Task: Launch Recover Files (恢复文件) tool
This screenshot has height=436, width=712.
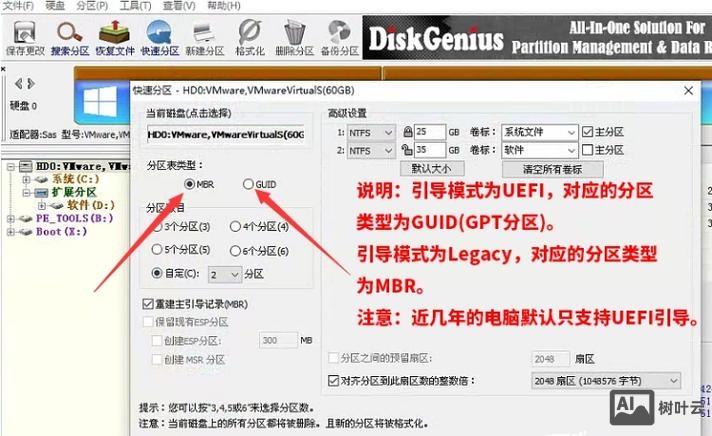Action: [x=115, y=38]
